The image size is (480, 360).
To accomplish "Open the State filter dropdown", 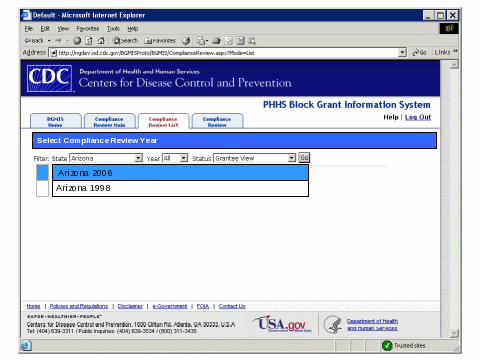I will [x=106, y=158].
